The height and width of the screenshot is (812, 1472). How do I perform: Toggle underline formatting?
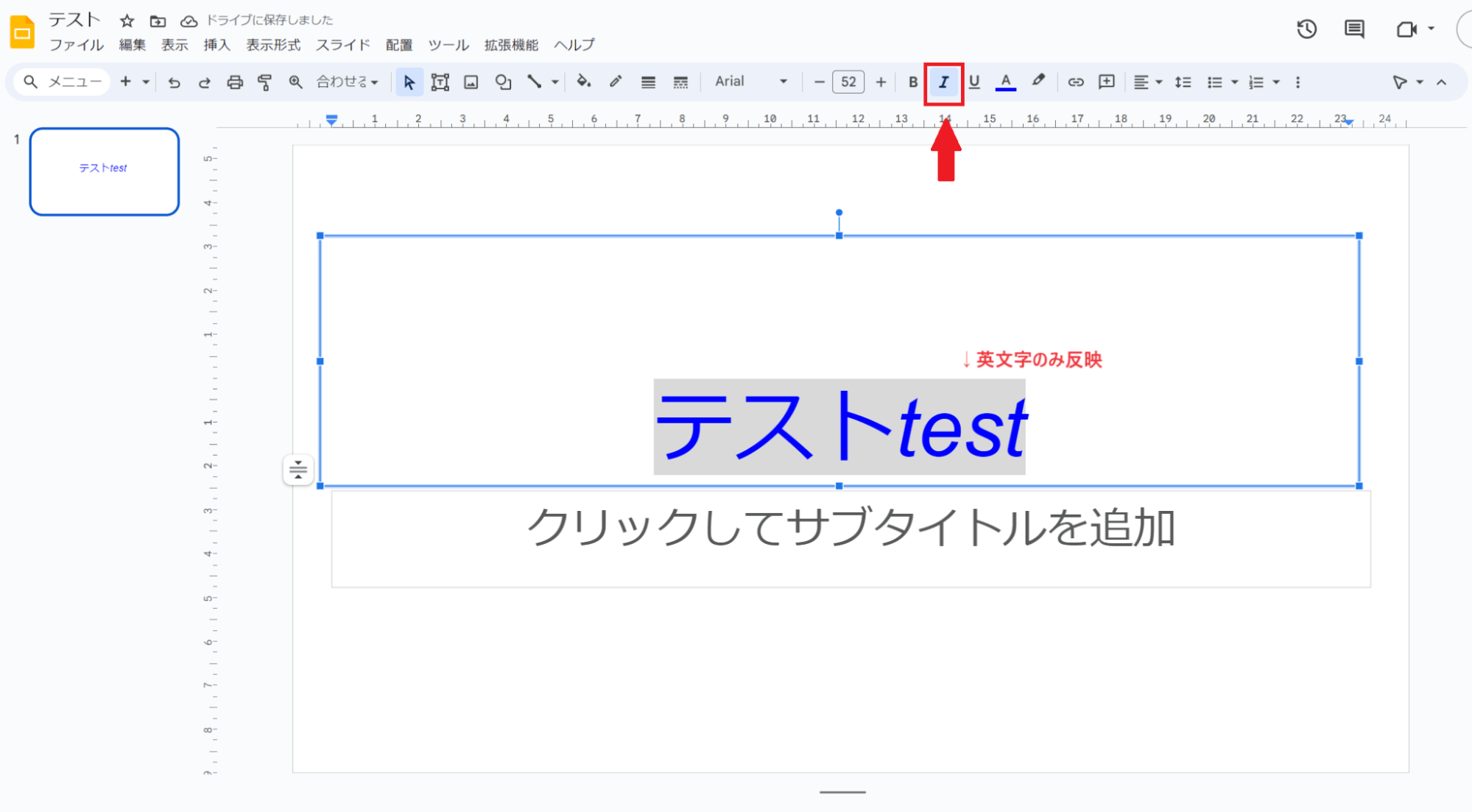pyautogui.click(x=974, y=82)
